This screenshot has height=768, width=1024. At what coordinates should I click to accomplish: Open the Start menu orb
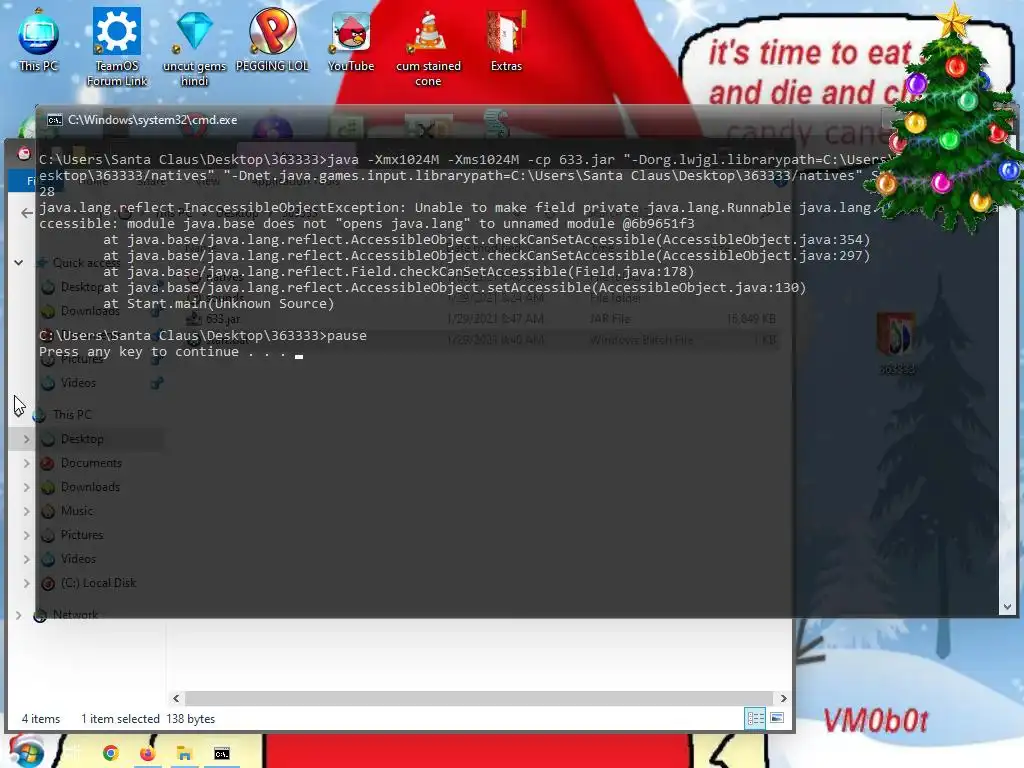coord(26,752)
